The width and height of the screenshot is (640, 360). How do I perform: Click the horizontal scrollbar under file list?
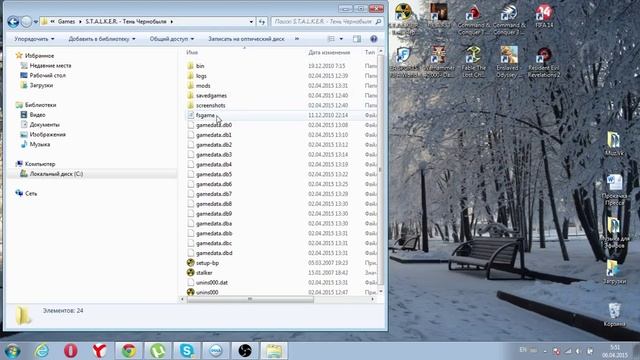250,299
